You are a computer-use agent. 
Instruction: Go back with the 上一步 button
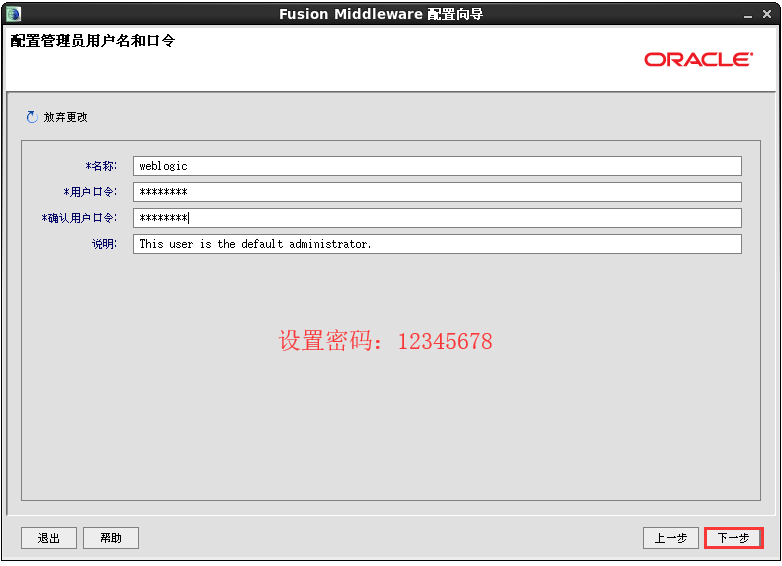coord(671,538)
